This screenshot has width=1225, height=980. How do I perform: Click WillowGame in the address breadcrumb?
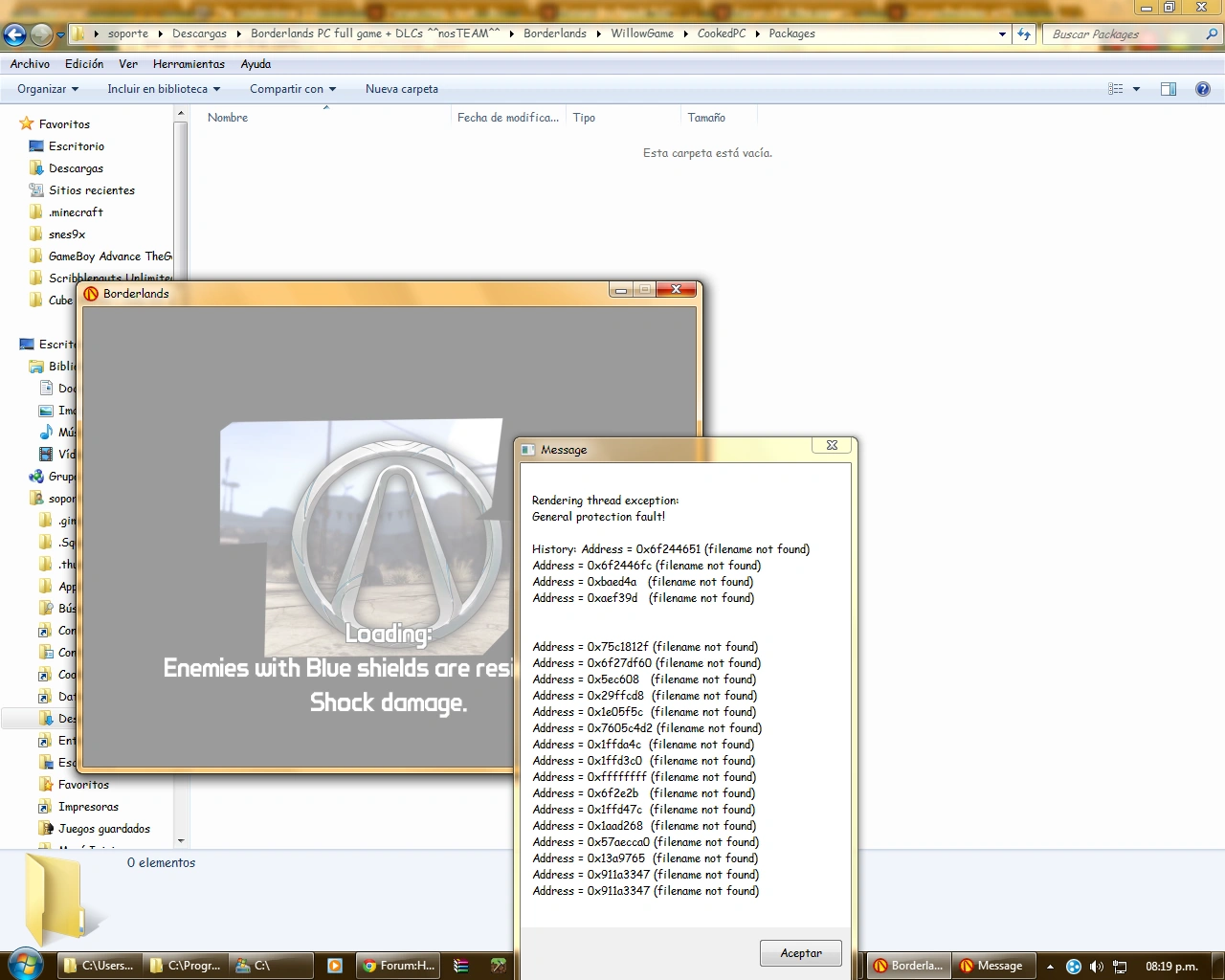pyautogui.click(x=642, y=33)
